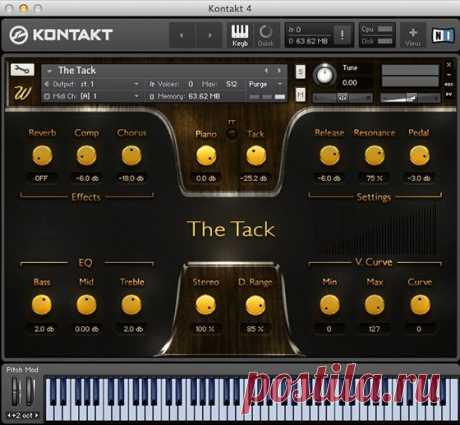This screenshot has width=460, height=425.
Task: Click the Quick load button
Action: click(x=265, y=35)
